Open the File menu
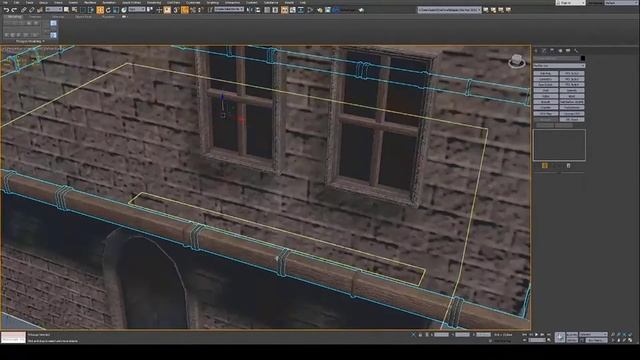Image resolution: width=640 pixels, height=360 pixels. click(5, 3)
